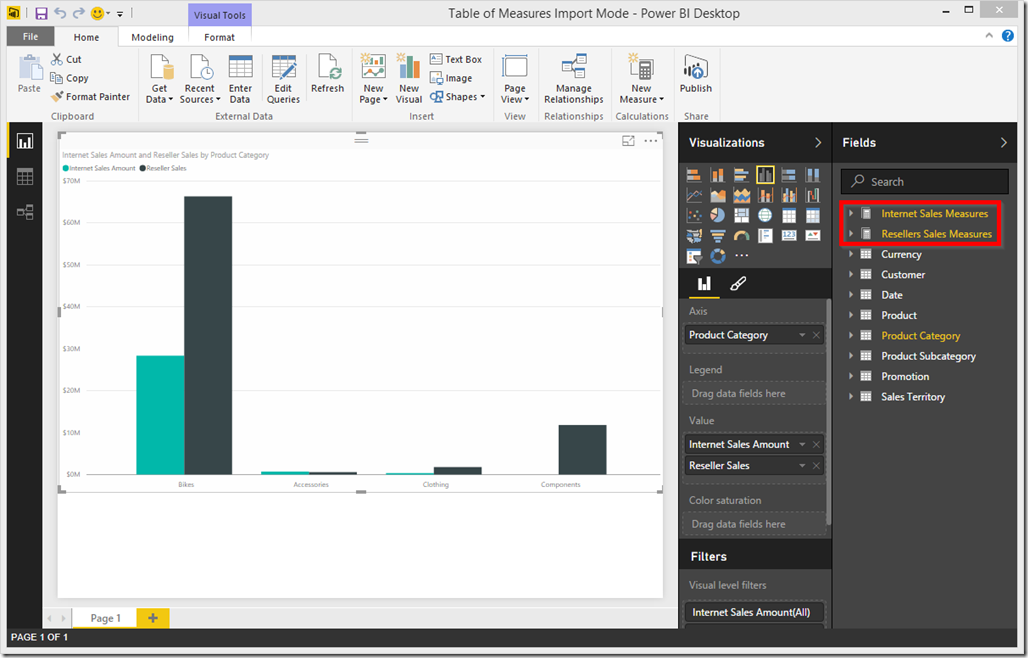Screen dimensions: 1028x658
Task: Click the Publish button
Action: (x=696, y=74)
